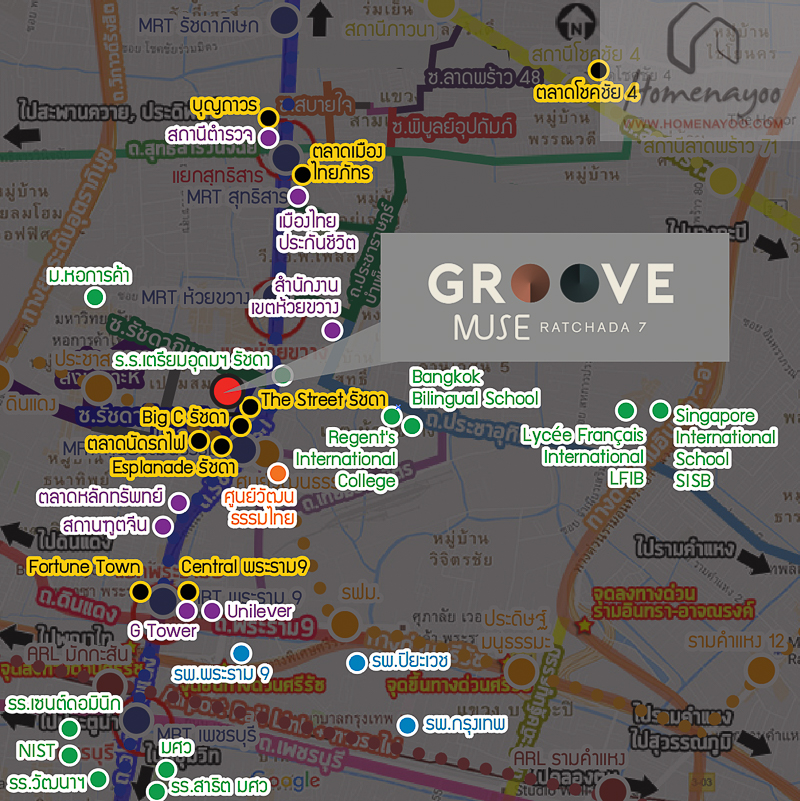Click the NIST label
The height and width of the screenshot is (801, 800).
(x=36, y=751)
